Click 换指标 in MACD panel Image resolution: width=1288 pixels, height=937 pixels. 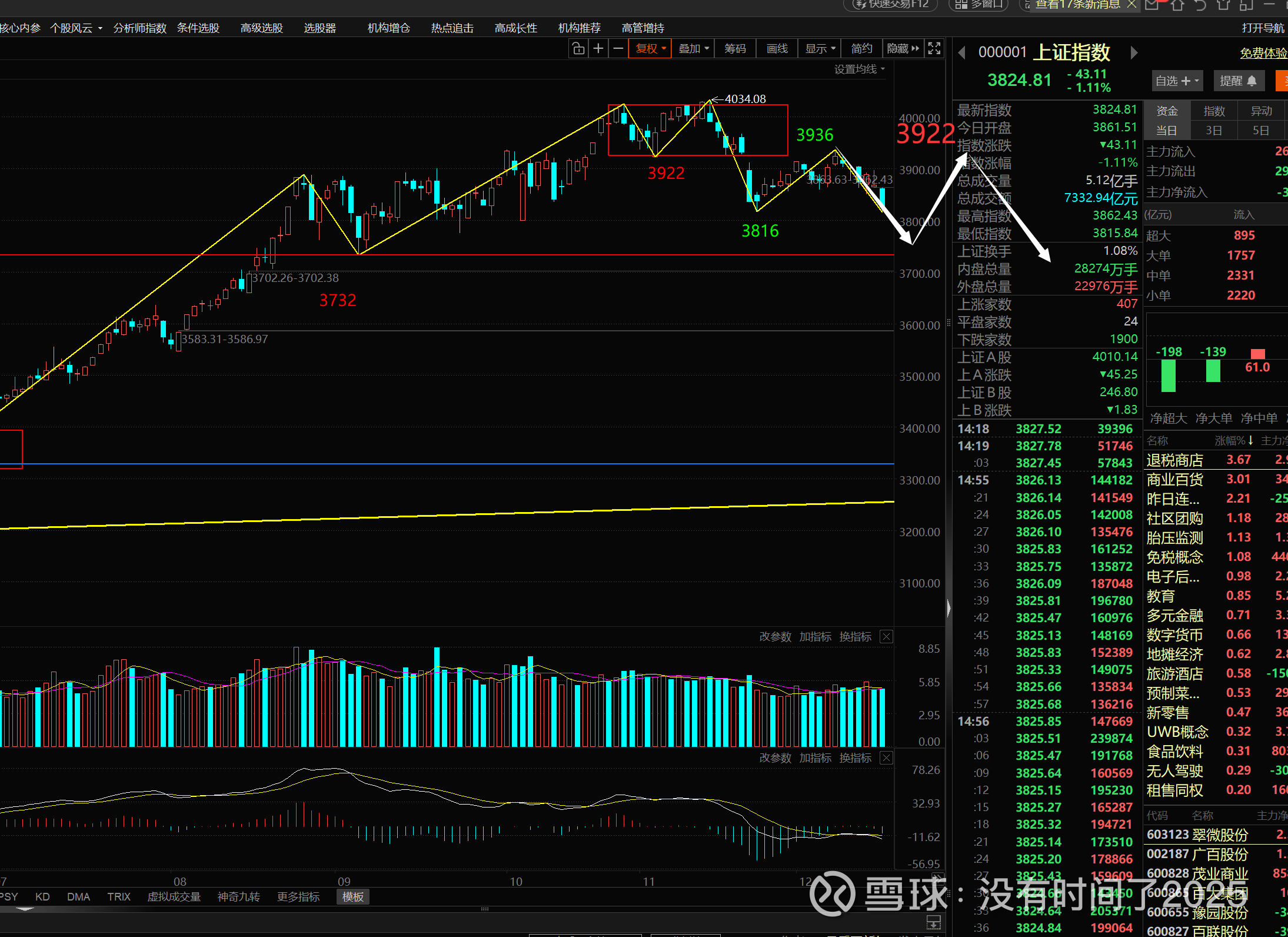tap(855, 758)
